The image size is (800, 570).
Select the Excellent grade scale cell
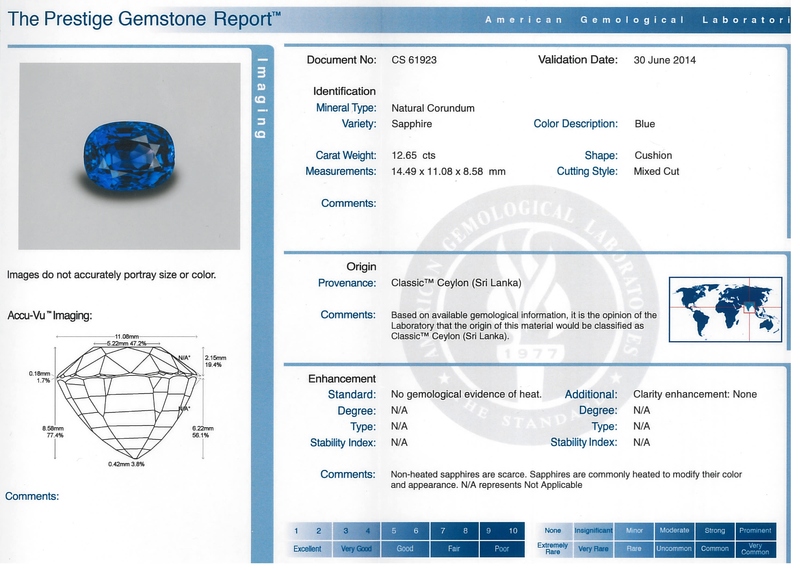point(307,548)
